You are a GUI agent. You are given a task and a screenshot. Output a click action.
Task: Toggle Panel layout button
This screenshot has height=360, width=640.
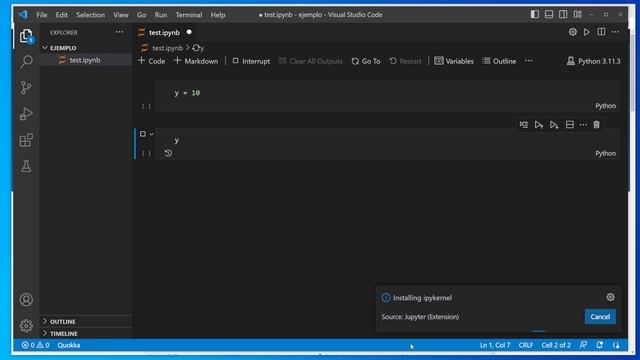click(549, 14)
